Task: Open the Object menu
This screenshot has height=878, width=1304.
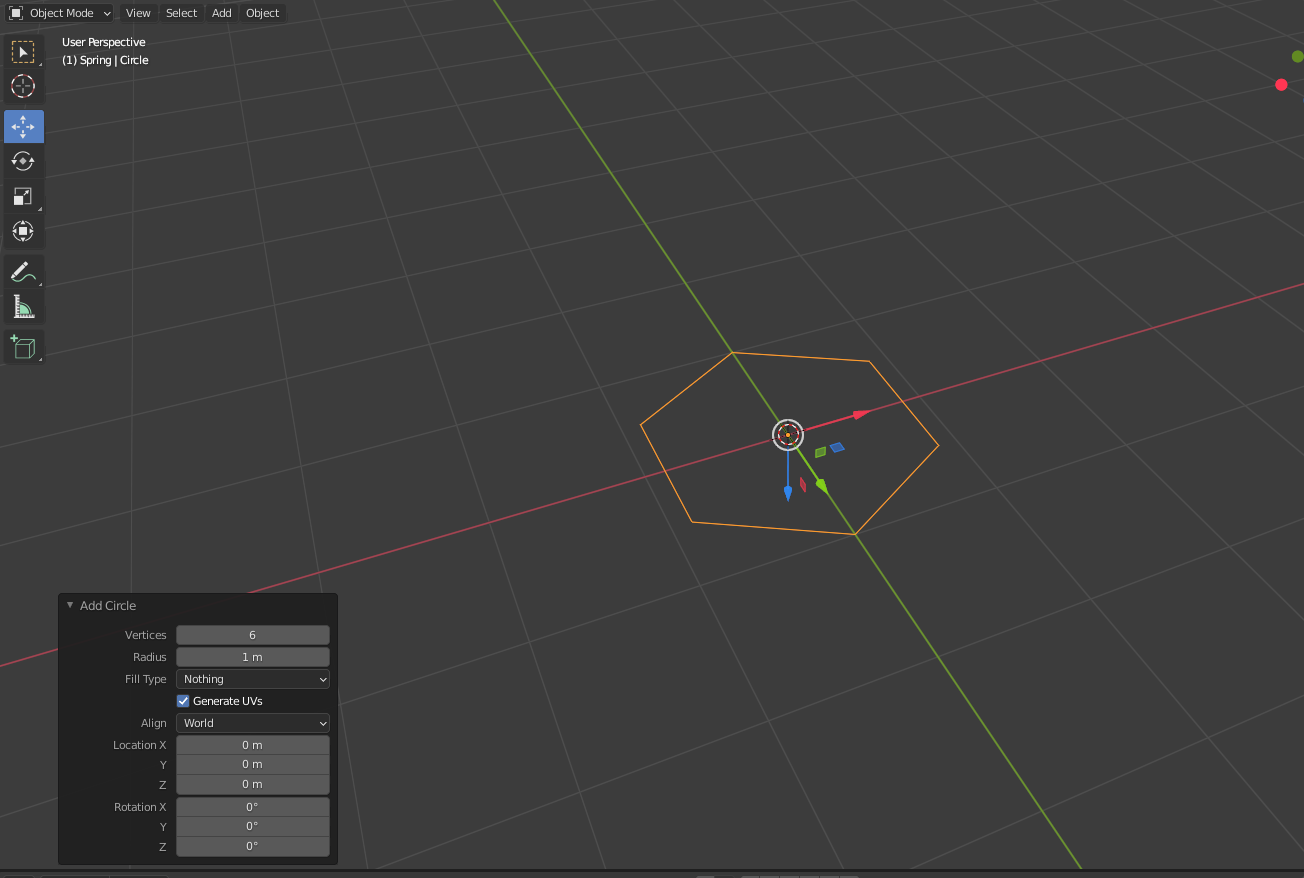Action: (x=262, y=13)
